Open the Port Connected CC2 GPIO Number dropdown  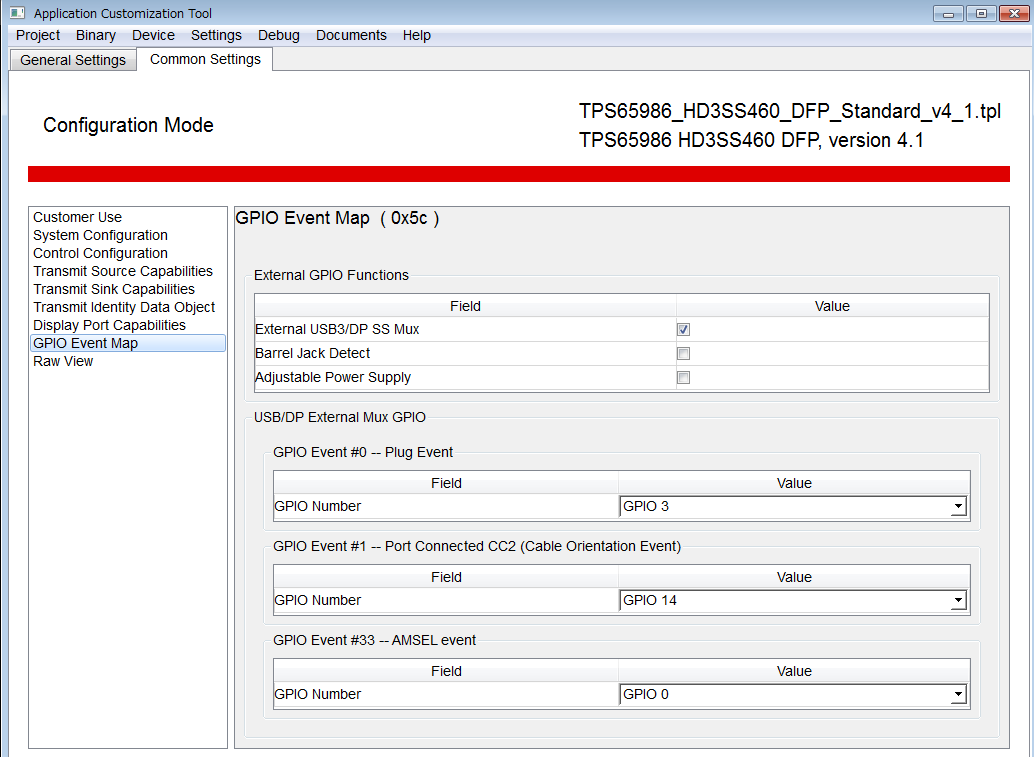[794, 601]
